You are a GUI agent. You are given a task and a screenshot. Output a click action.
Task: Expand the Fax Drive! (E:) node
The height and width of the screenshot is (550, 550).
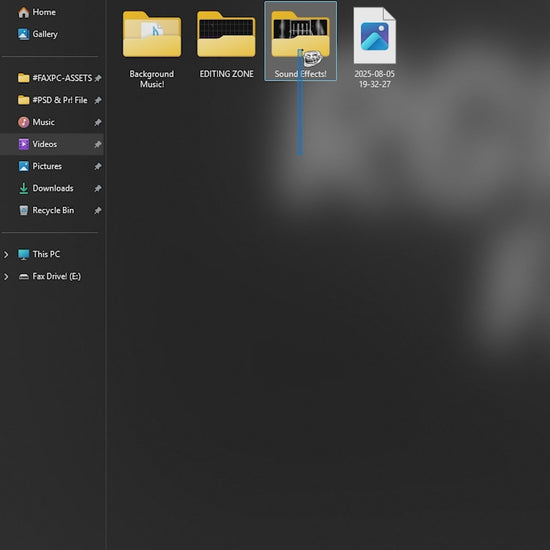pyautogui.click(x=6, y=276)
